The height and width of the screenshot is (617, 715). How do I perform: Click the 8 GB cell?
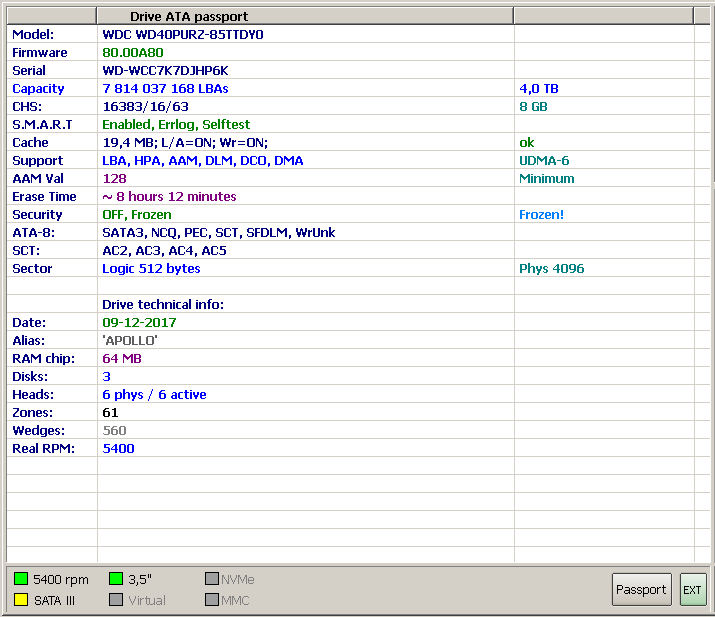[x=533, y=107]
